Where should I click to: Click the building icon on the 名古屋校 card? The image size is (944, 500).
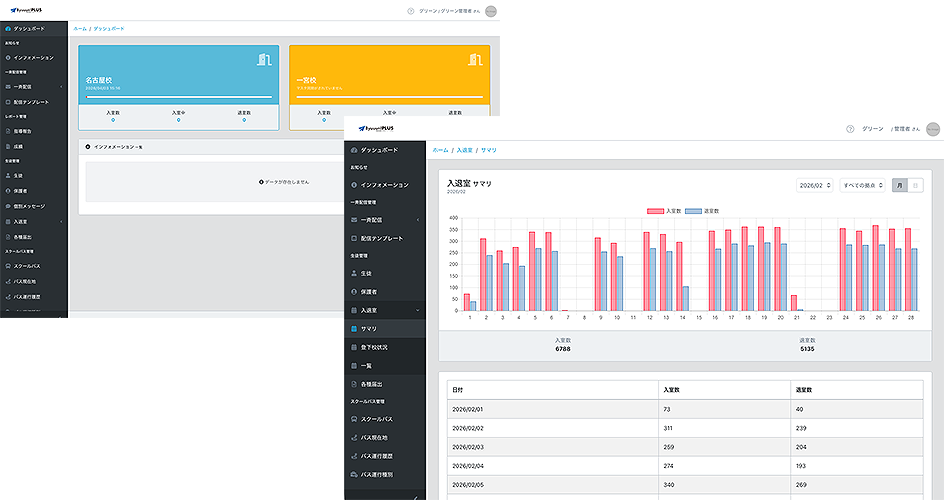pos(264,59)
